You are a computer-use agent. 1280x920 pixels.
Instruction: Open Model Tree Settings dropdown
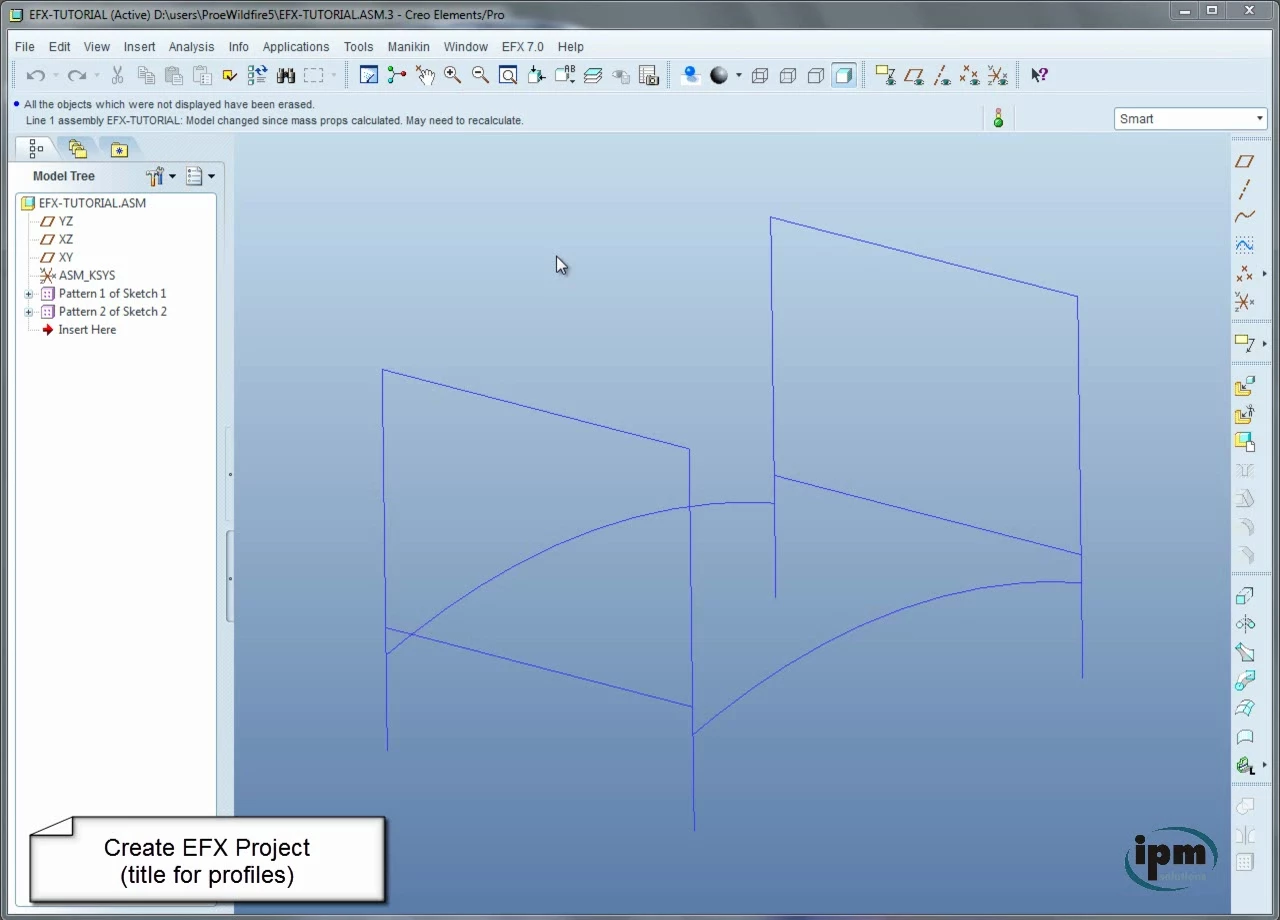(x=160, y=177)
